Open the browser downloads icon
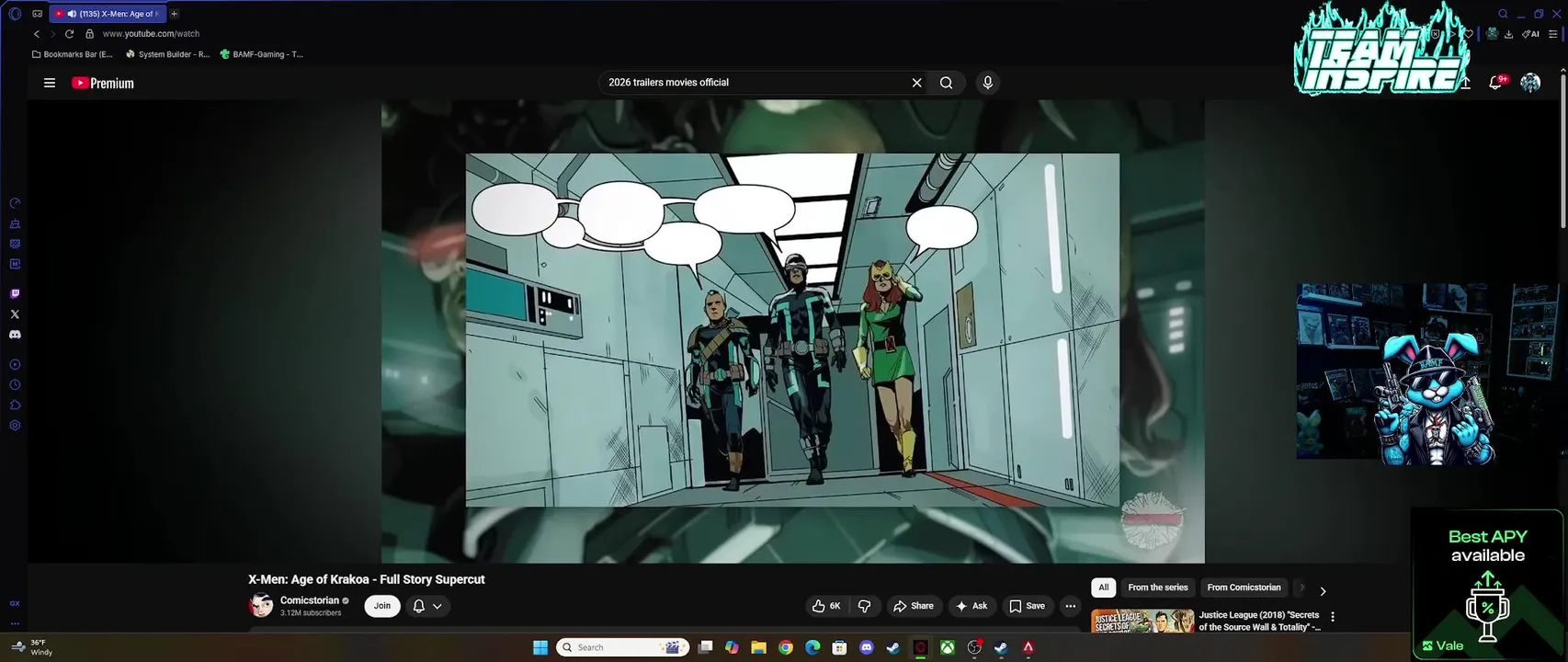The height and width of the screenshot is (662, 1568). click(x=1508, y=34)
